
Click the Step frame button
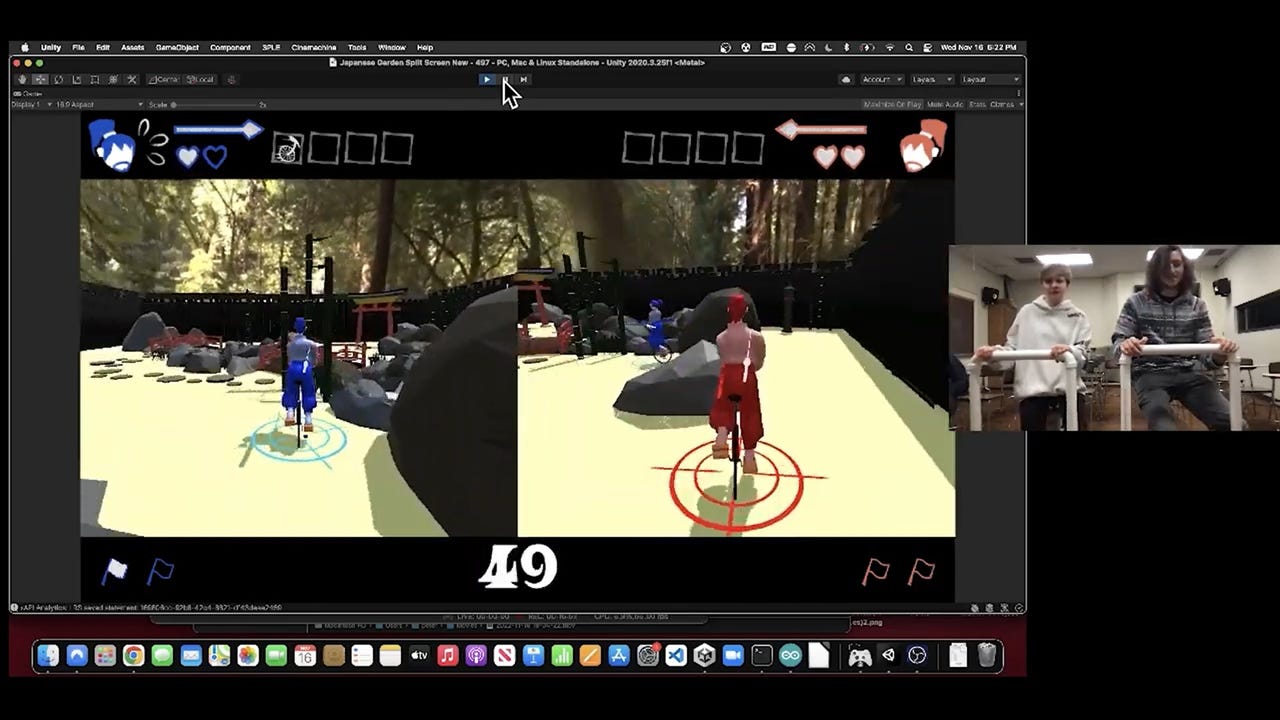tap(523, 79)
